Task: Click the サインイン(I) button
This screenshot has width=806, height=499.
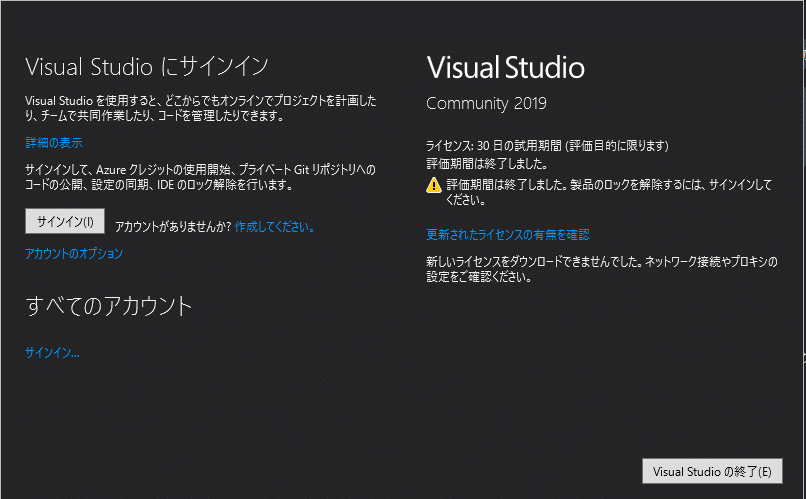Action: pyautogui.click(x=65, y=221)
